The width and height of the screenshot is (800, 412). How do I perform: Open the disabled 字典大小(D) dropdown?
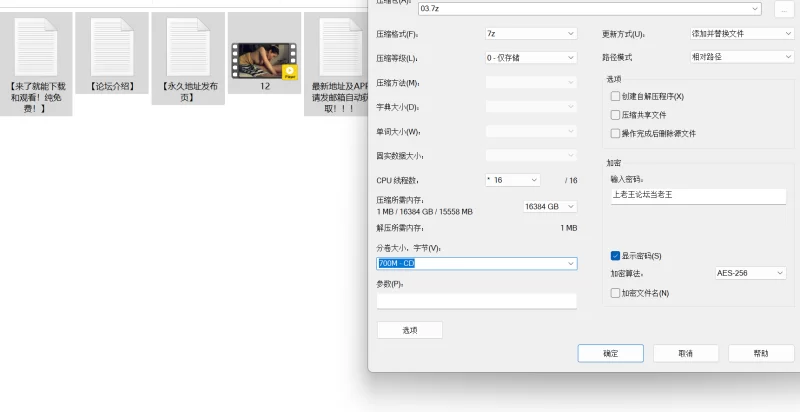tap(531, 107)
